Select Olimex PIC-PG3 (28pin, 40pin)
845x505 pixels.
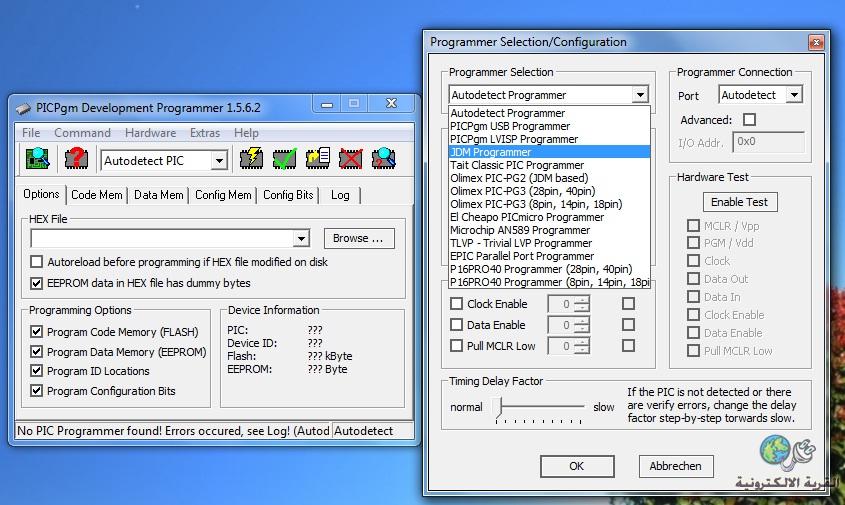(549, 191)
